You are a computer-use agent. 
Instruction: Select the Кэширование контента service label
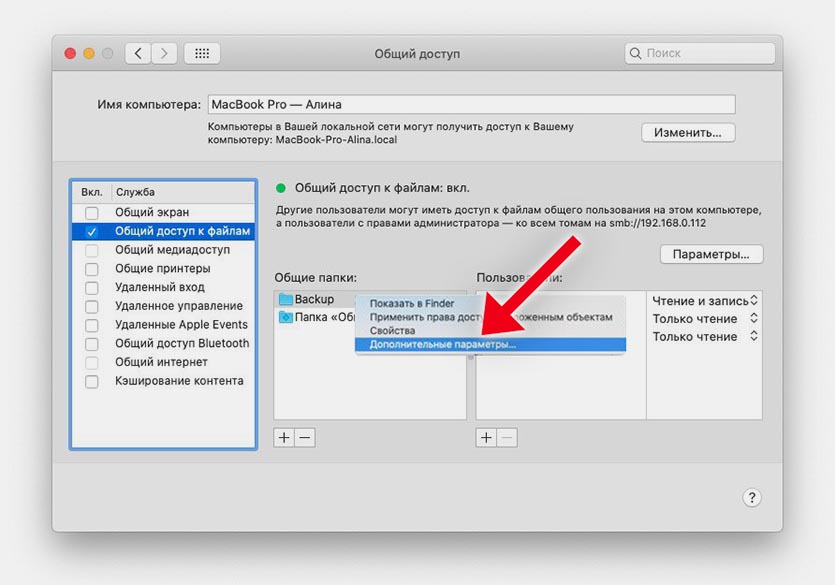coord(179,381)
